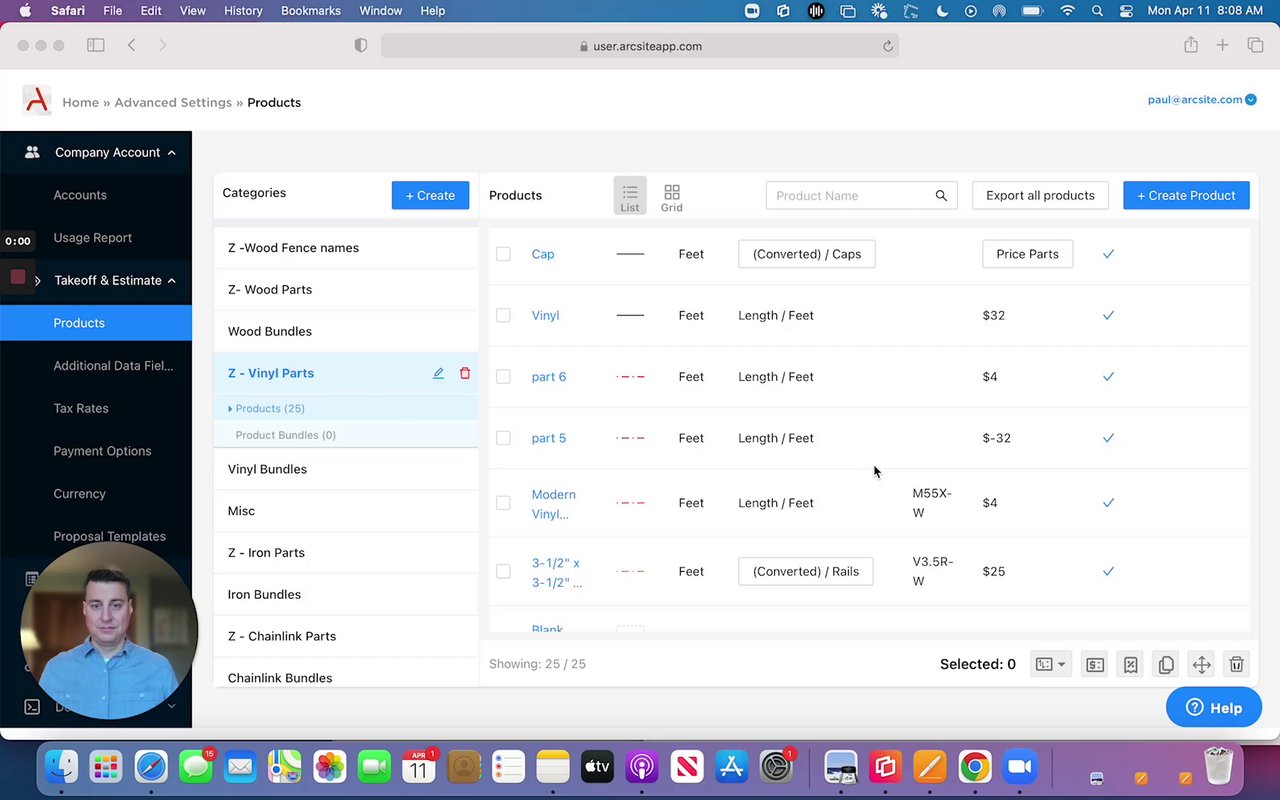The width and height of the screenshot is (1280, 800).
Task: Switch products to Grid view
Action: tap(672, 196)
